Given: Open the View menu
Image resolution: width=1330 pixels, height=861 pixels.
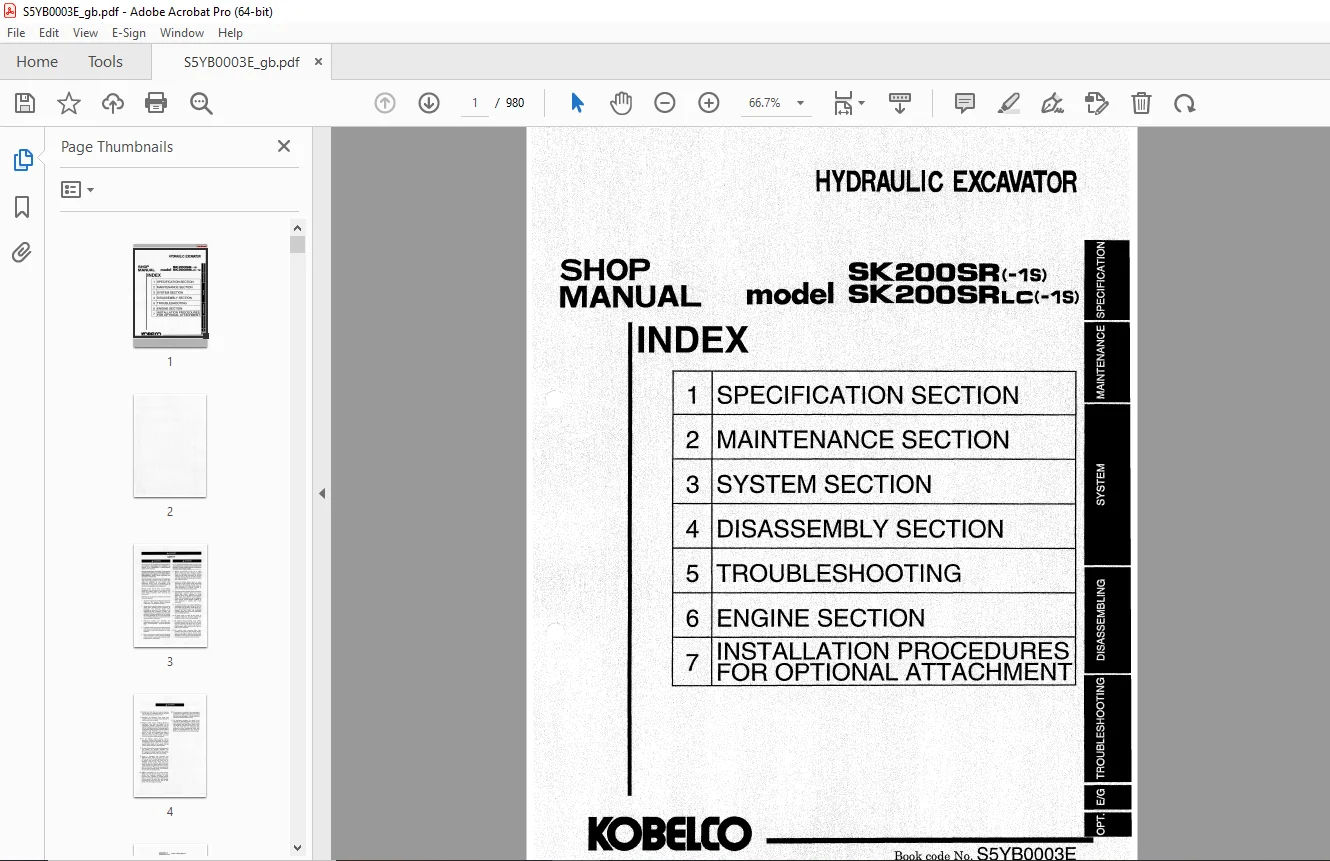Looking at the screenshot, I should [85, 33].
